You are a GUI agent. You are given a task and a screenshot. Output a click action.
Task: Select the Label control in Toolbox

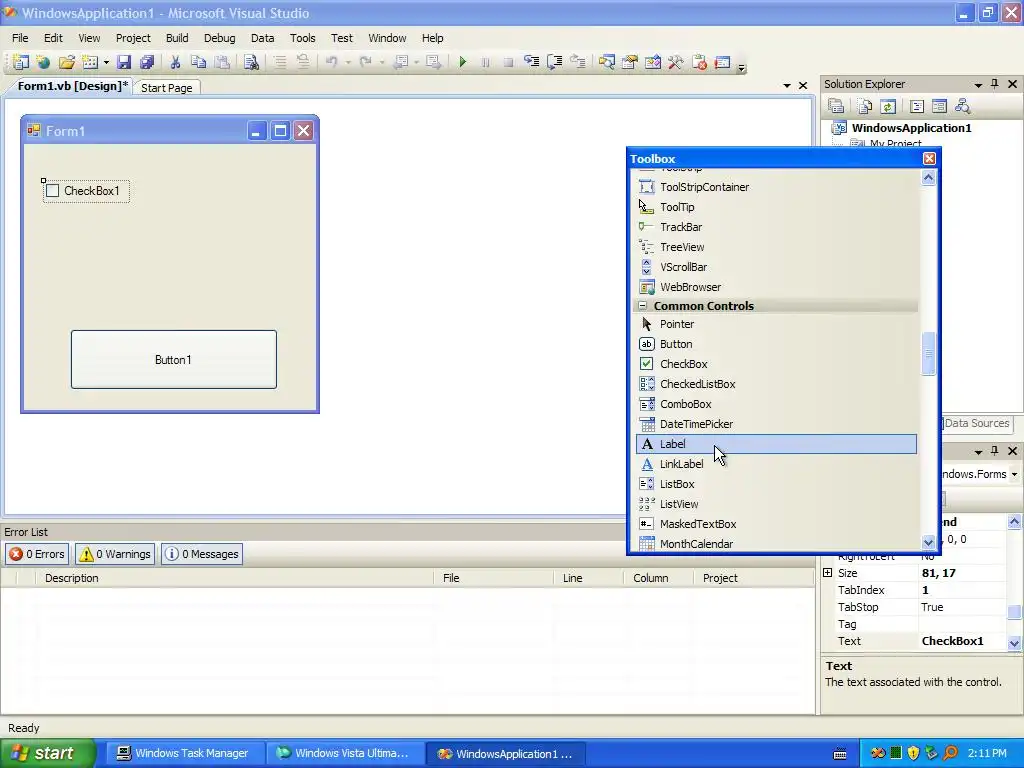click(776, 444)
